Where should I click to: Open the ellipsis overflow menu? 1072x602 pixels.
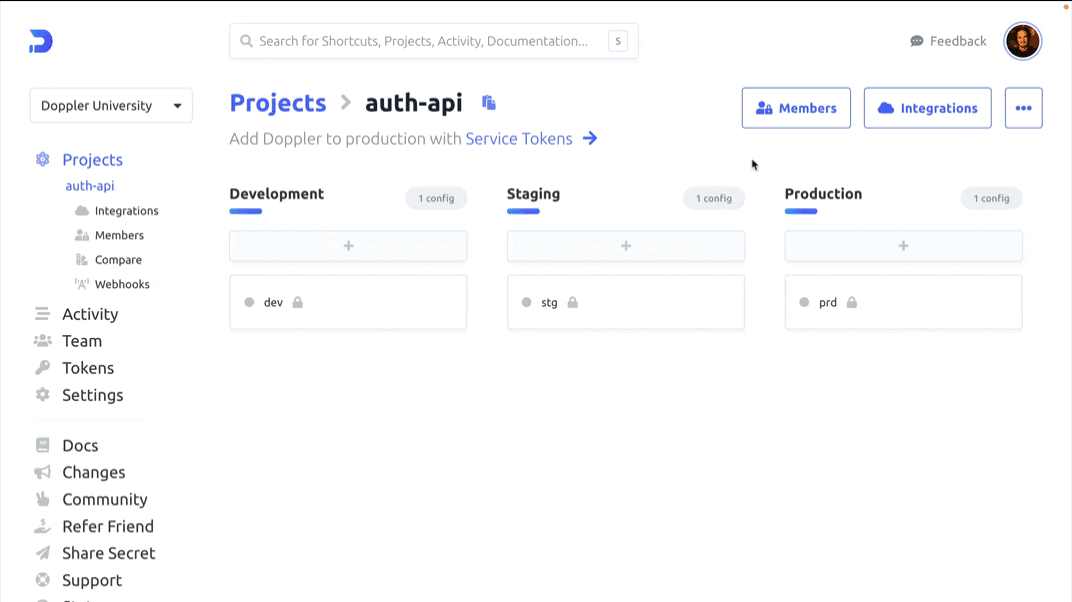[1023, 107]
